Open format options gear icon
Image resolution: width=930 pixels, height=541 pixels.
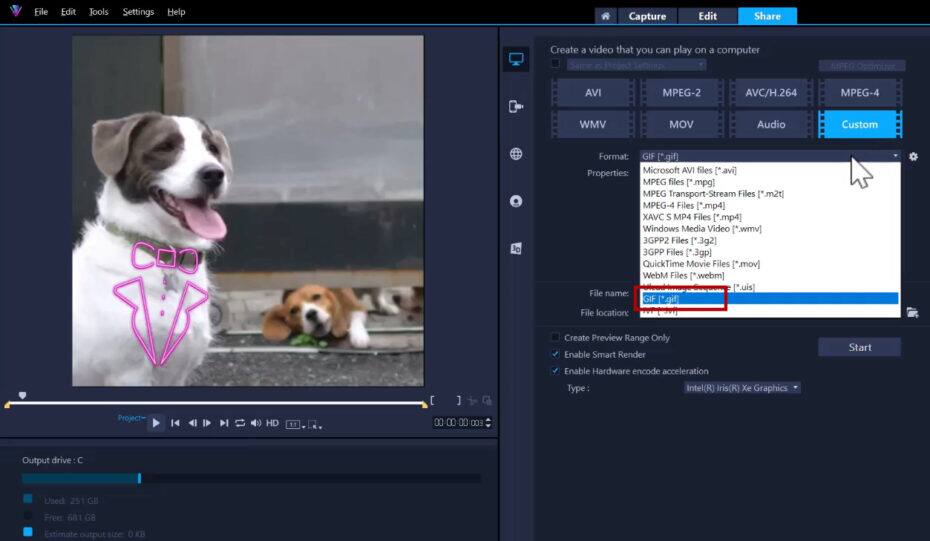pos(913,157)
